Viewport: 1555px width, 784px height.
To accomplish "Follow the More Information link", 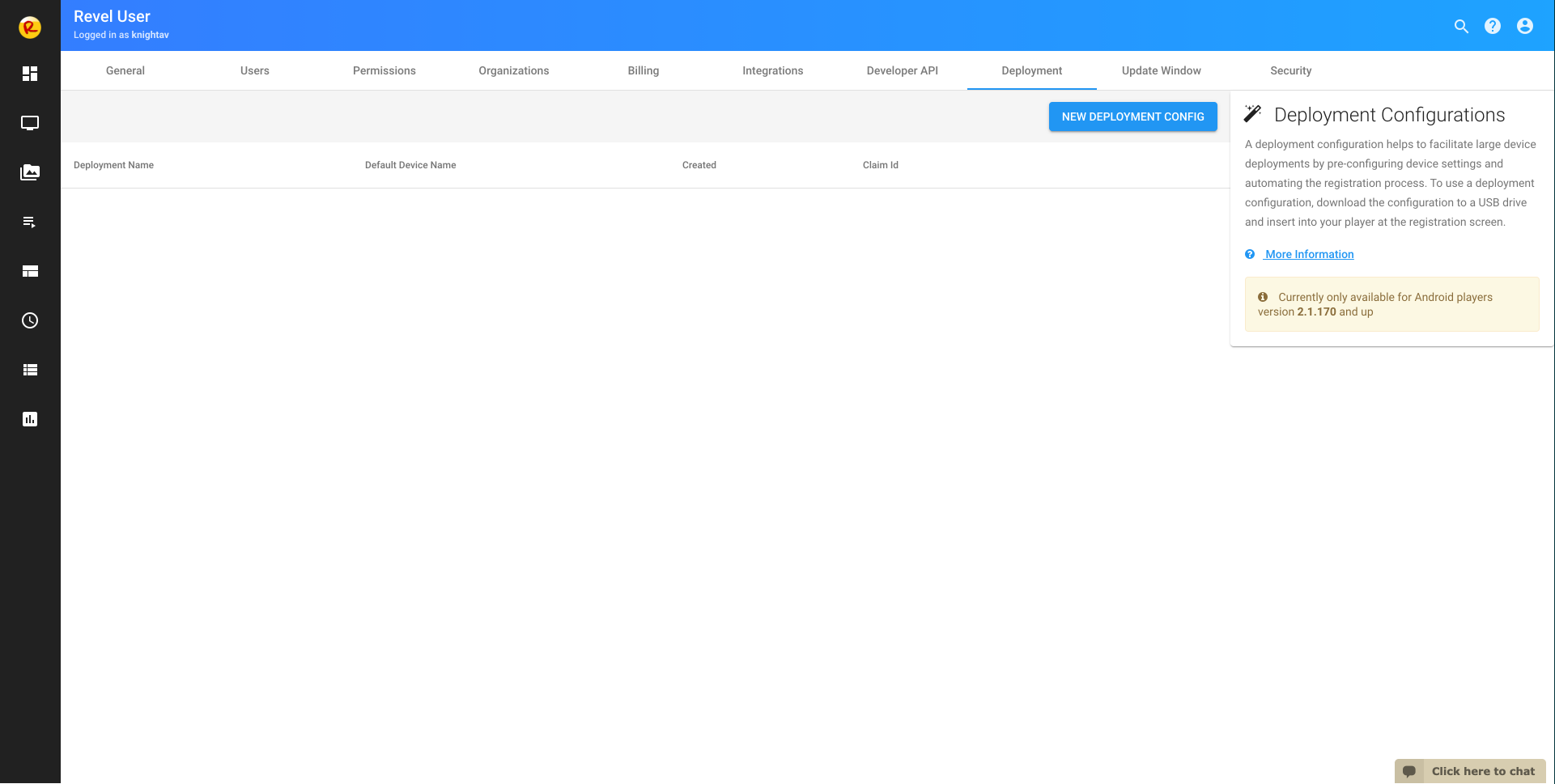I will click(x=1309, y=254).
